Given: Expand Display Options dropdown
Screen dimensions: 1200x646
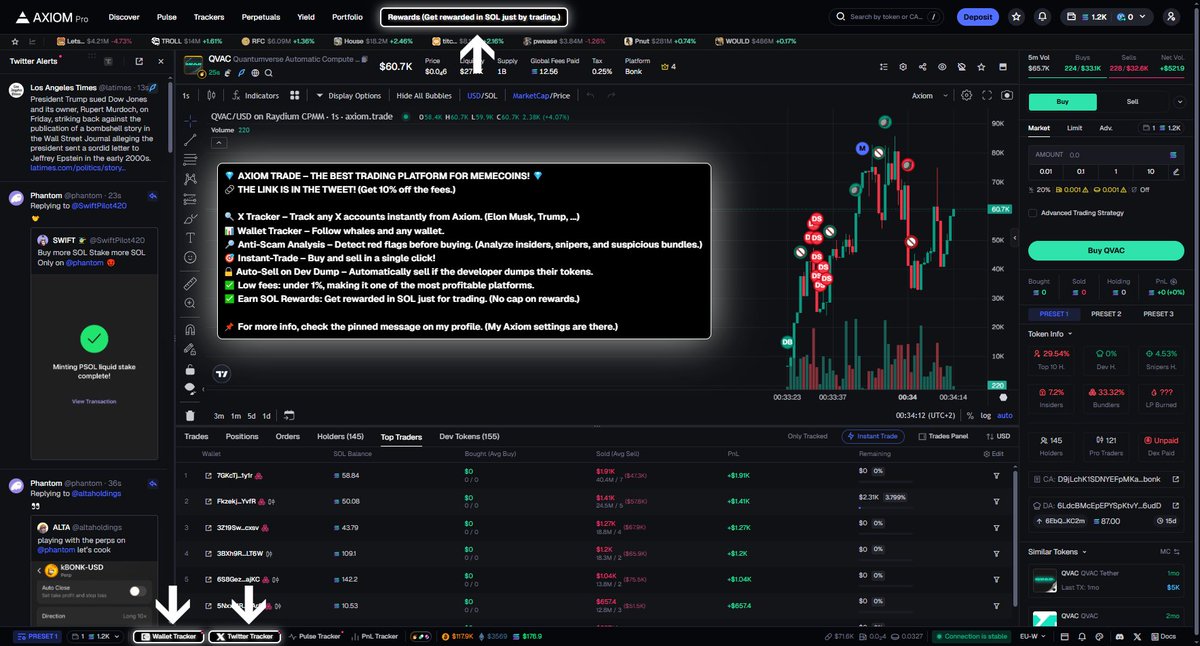Looking at the screenshot, I should click(348, 95).
